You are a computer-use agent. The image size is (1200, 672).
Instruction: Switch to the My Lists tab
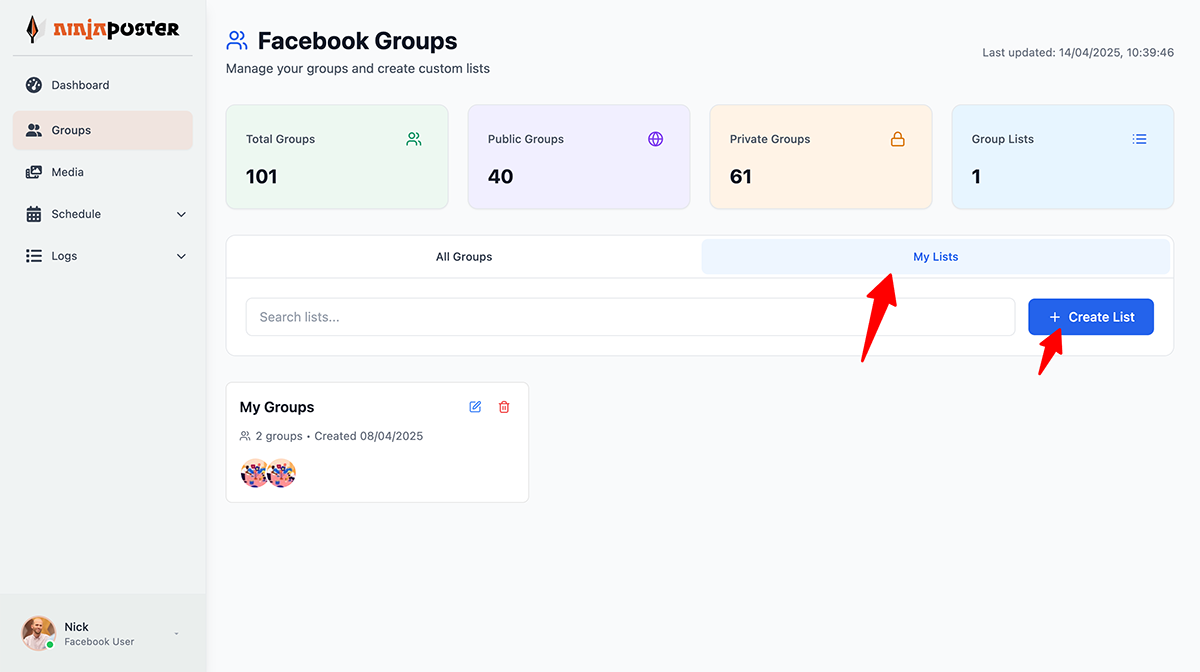click(936, 257)
